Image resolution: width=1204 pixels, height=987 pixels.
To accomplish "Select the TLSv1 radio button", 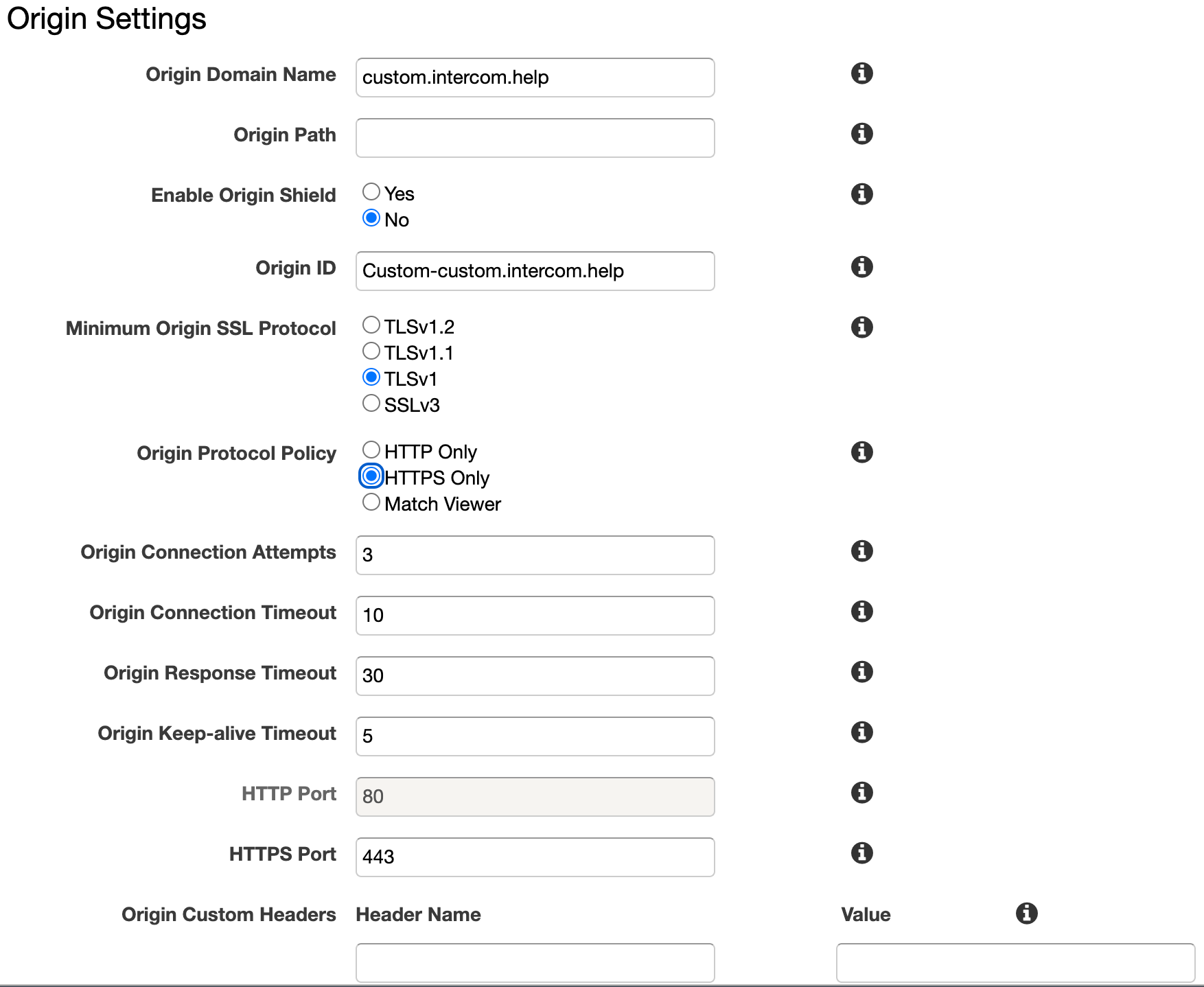I will pos(371,377).
